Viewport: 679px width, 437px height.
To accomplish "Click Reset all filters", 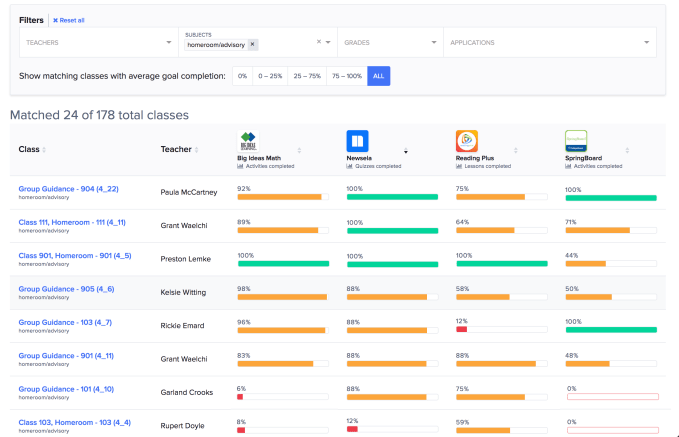I will (68, 20).
